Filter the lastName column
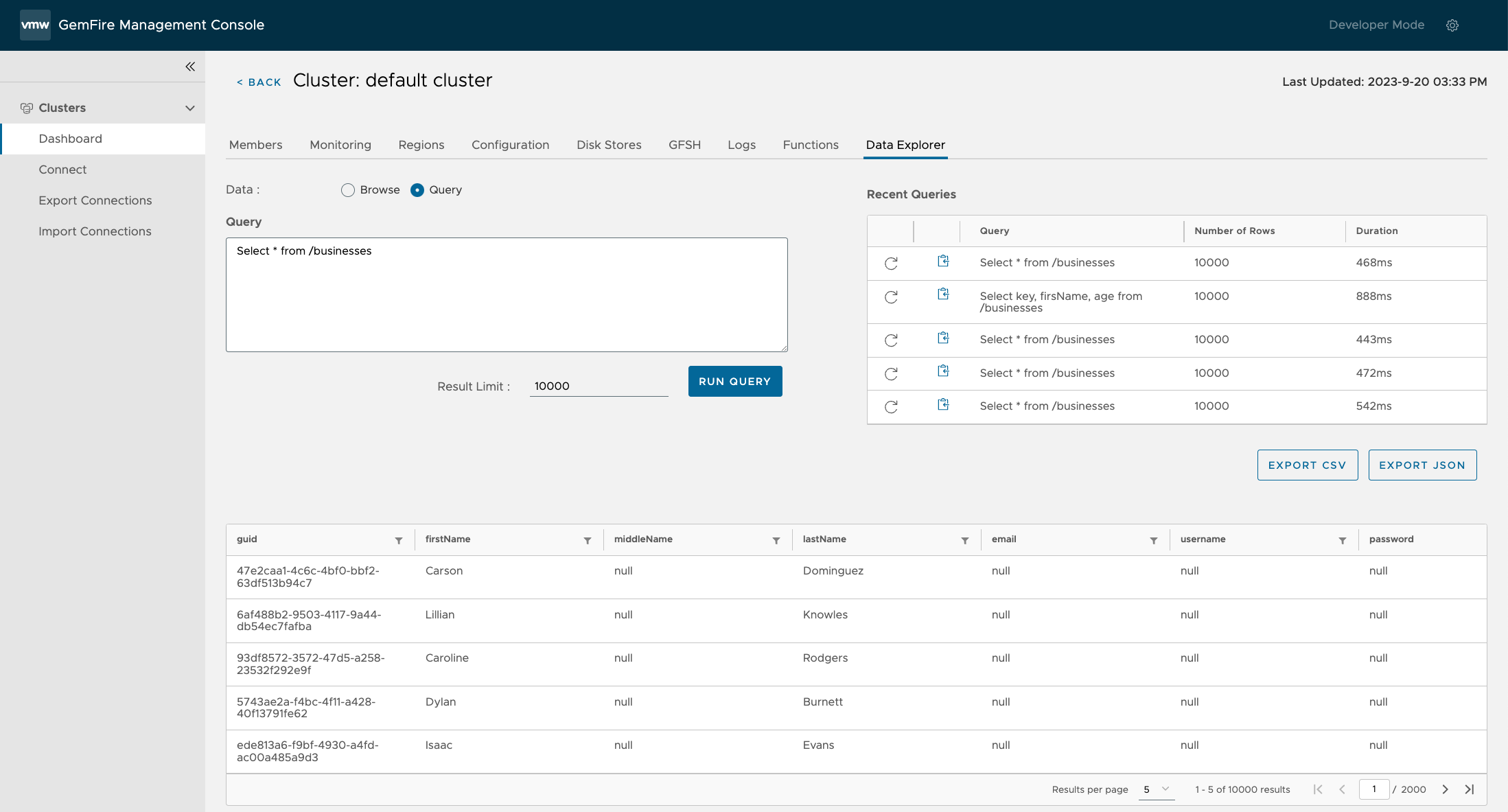 (x=965, y=541)
